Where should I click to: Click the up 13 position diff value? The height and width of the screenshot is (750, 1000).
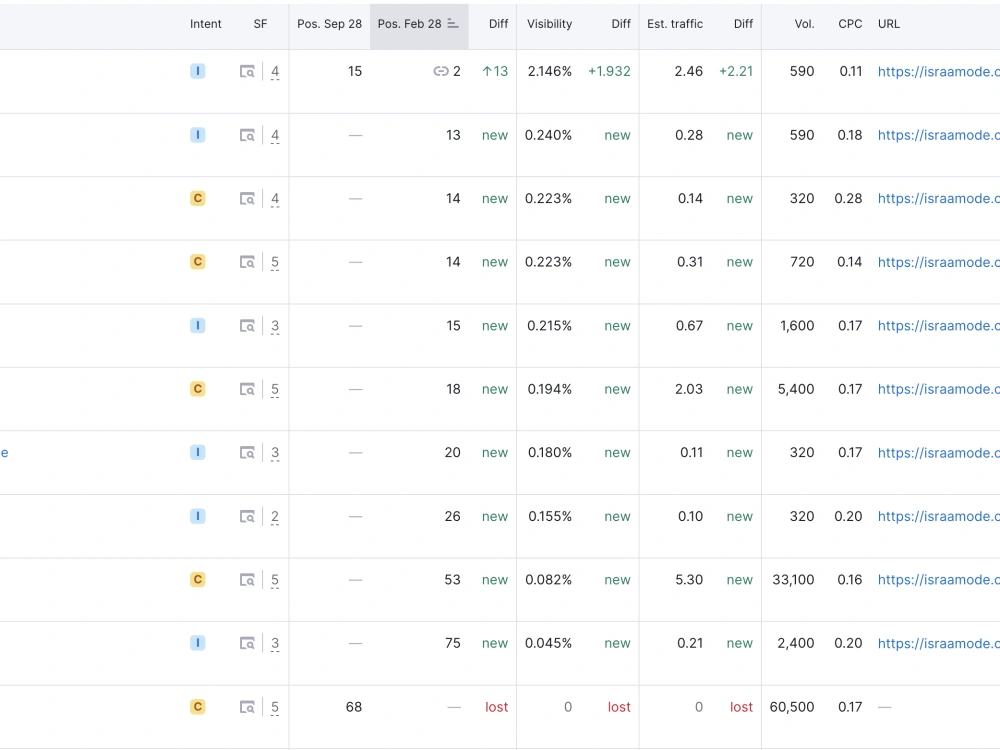495,71
